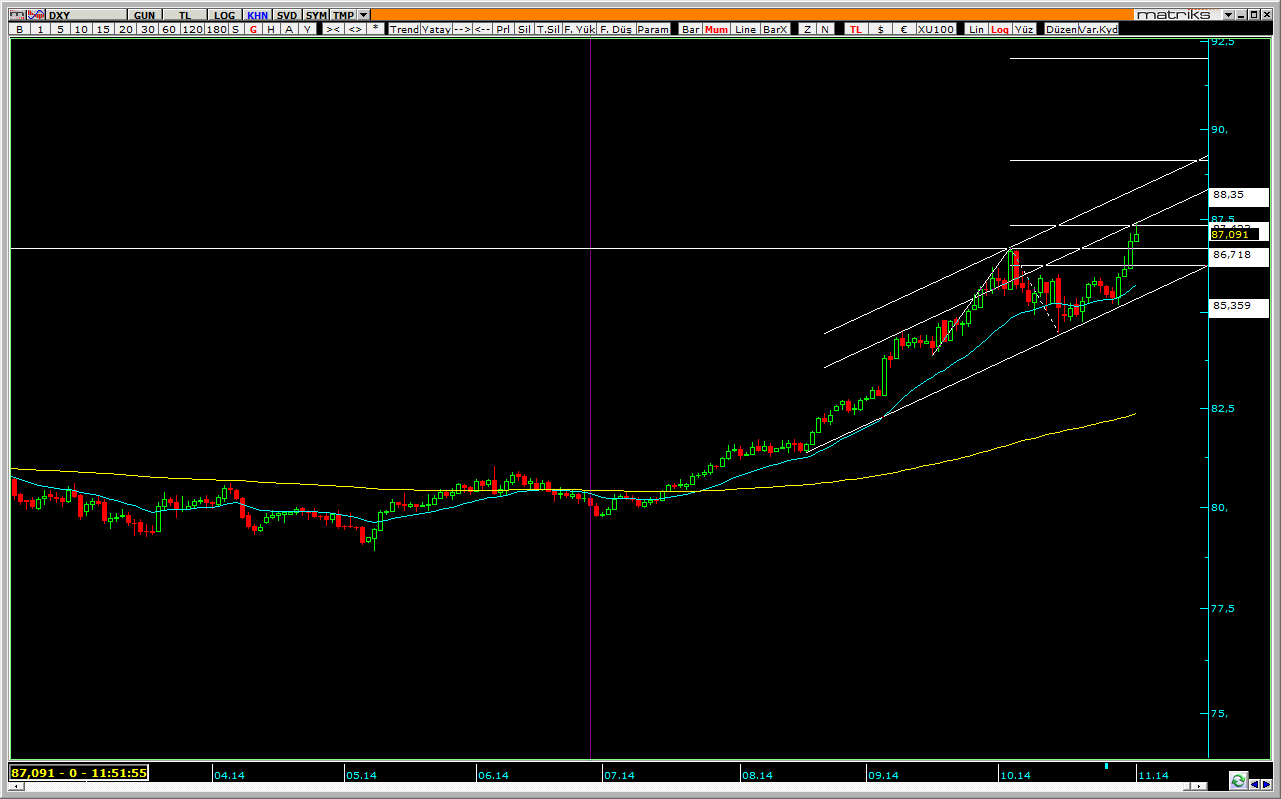Open the indicator wave icon beside DXY
The height and width of the screenshot is (799, 1281).
36,15
